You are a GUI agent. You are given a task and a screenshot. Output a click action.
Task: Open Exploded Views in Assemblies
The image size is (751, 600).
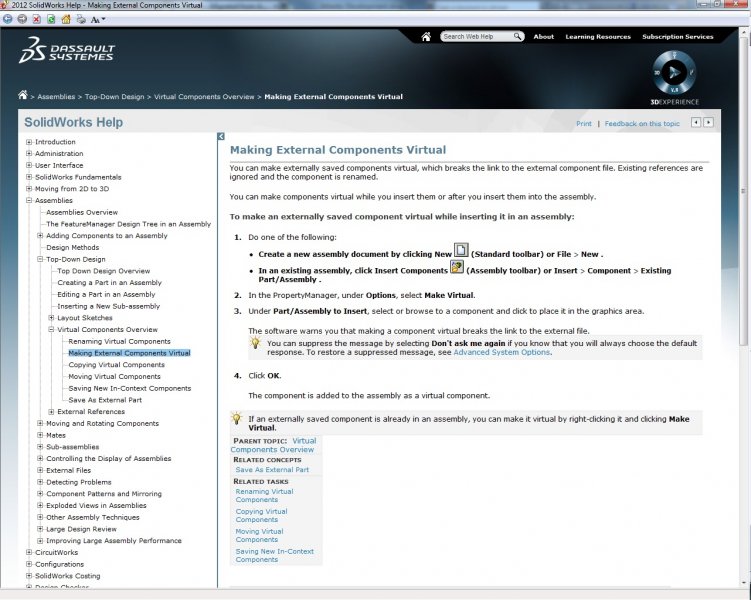(x=96, y=505)
